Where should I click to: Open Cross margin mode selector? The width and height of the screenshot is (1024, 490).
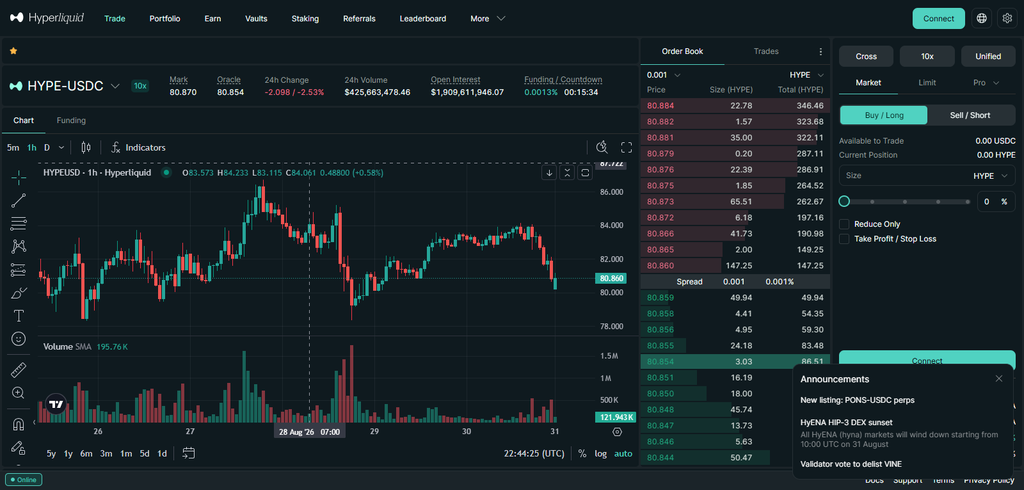(866, 56)
